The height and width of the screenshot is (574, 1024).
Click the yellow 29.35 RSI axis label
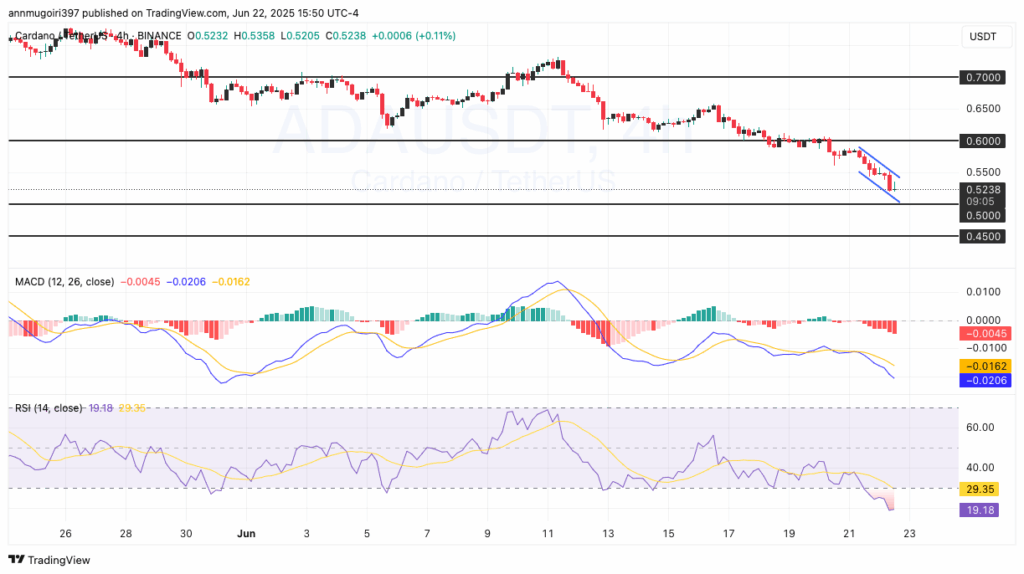point(979,489)
